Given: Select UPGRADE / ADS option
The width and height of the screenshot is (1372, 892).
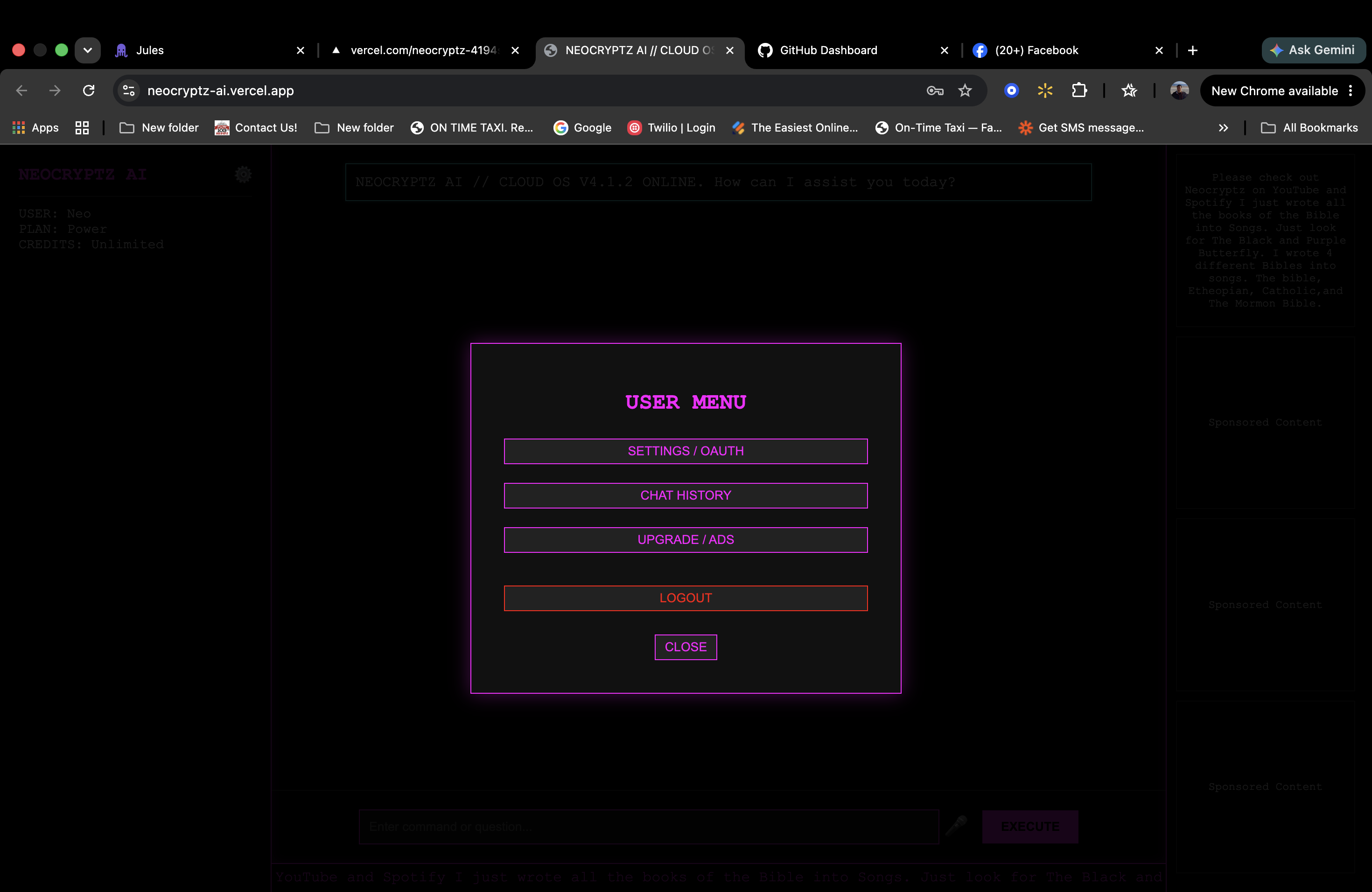Looking at the screenshot, I should [x=686, y=540].
